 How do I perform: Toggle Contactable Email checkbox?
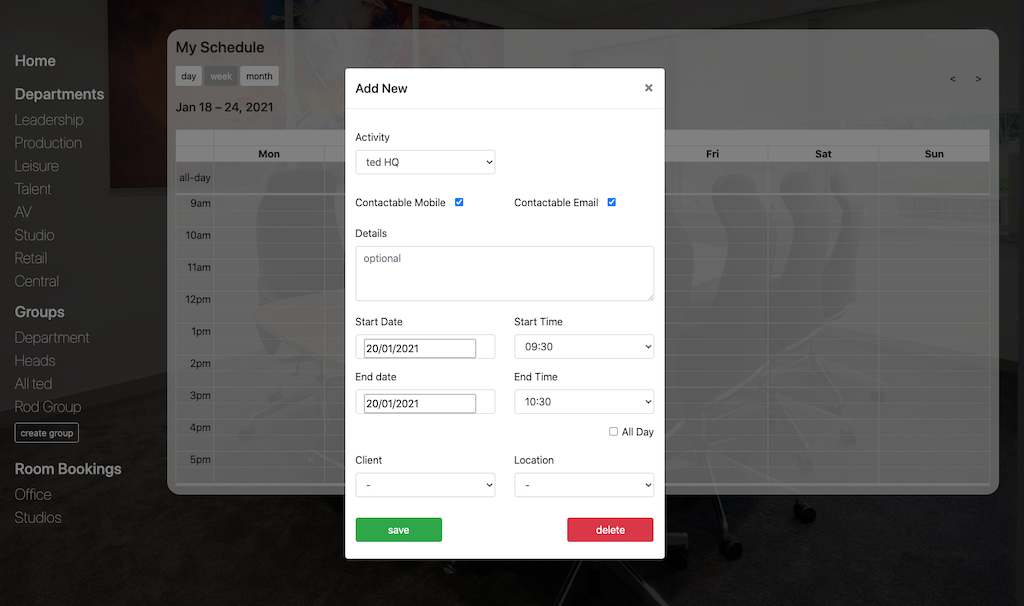(611, 202)
